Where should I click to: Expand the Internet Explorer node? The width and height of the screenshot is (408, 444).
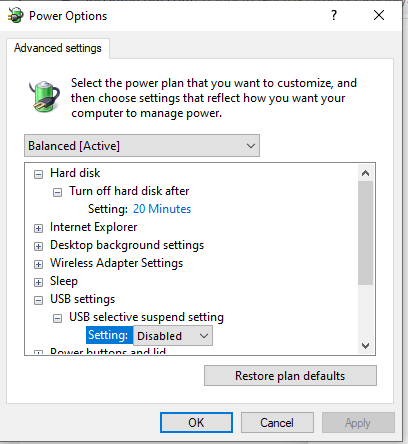38,228
